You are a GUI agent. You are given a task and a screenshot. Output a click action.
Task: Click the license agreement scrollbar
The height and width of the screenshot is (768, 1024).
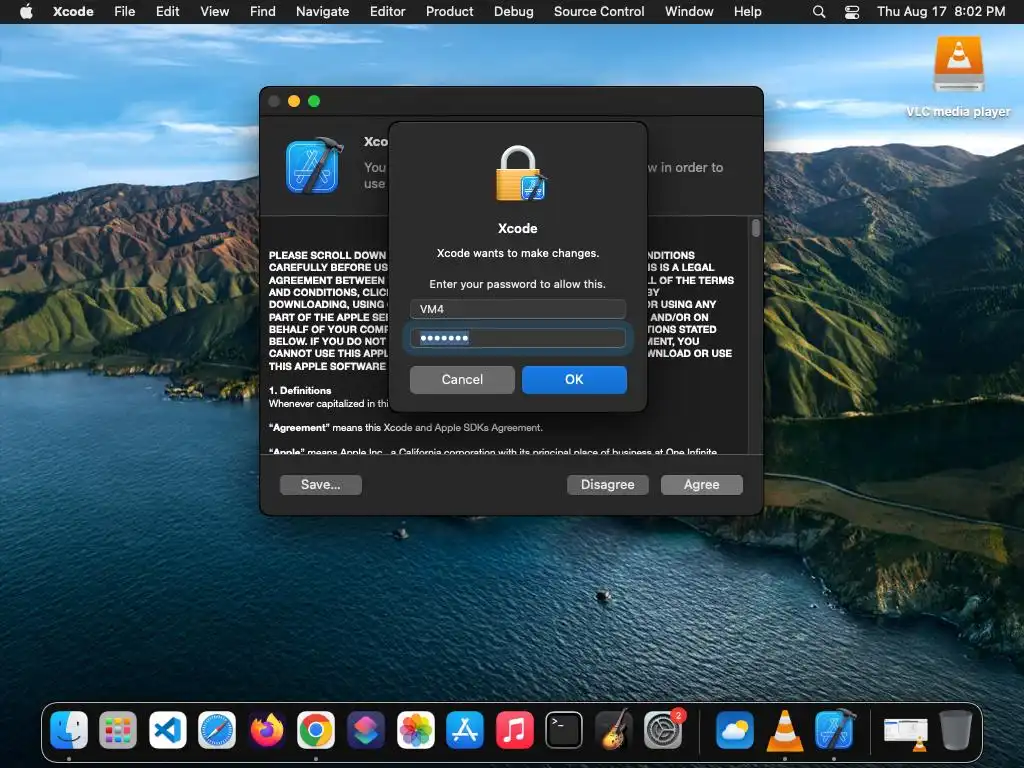coord(756,228)
